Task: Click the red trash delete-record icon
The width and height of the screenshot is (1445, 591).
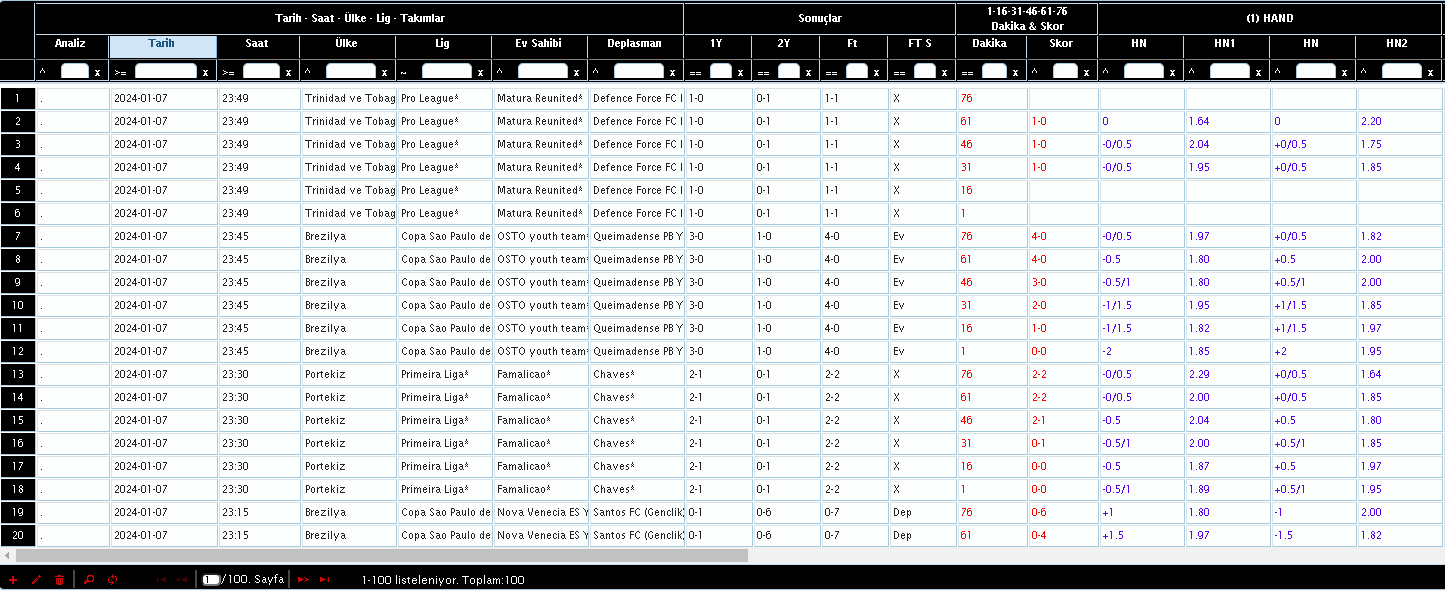Action: point(59,579)
